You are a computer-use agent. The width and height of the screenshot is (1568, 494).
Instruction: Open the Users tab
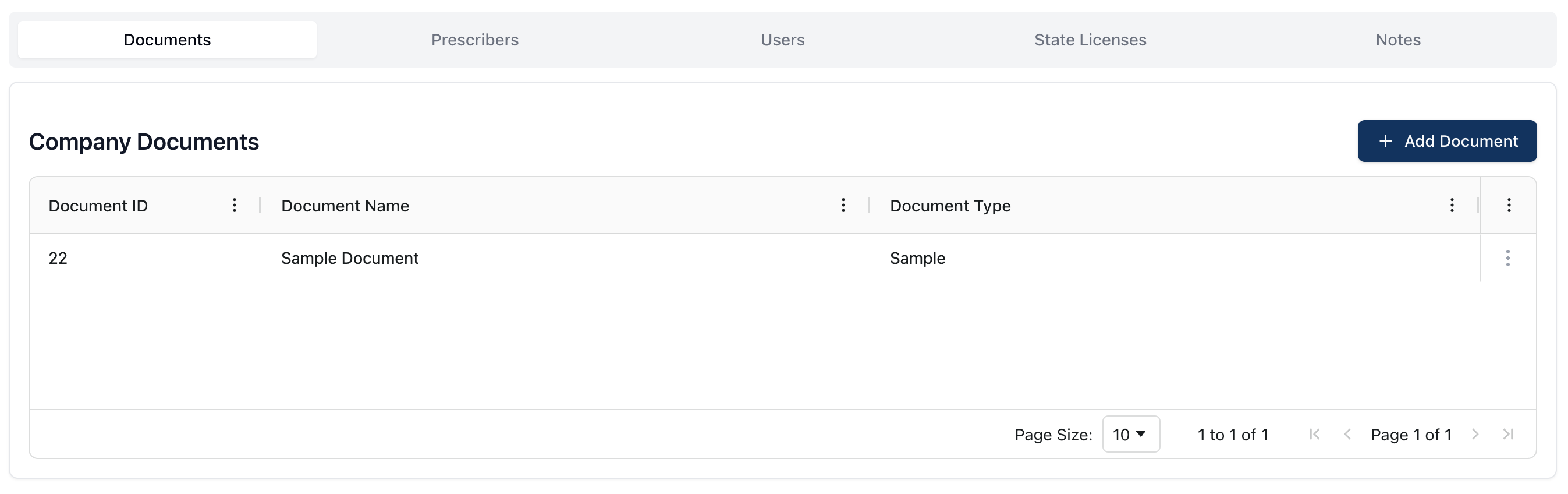click(782, 40)
